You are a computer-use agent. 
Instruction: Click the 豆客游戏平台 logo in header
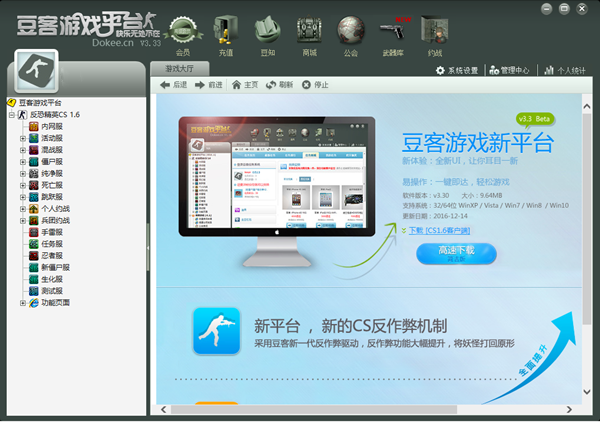pyautogui.click(x=87, y=29)
